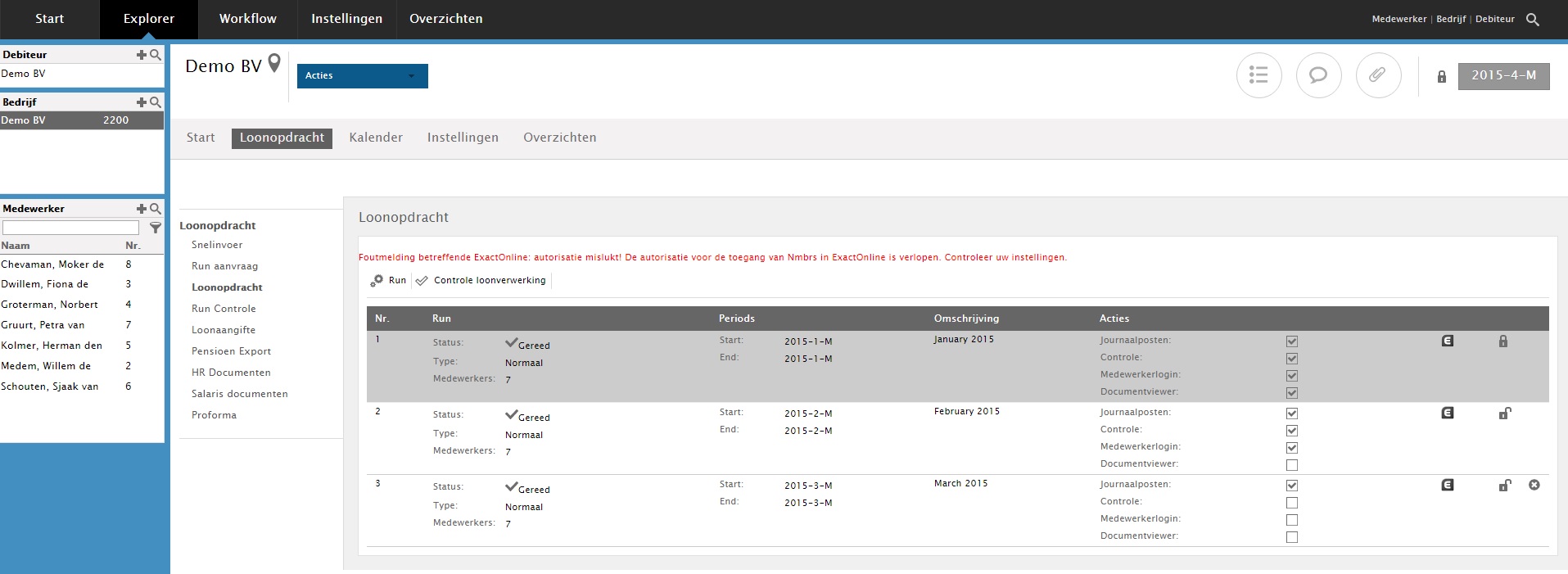This screenshot has height=574, width=1568.
Task: Expand the Acties dropdown
Action: pyautogui.click(x=362, y=75)
